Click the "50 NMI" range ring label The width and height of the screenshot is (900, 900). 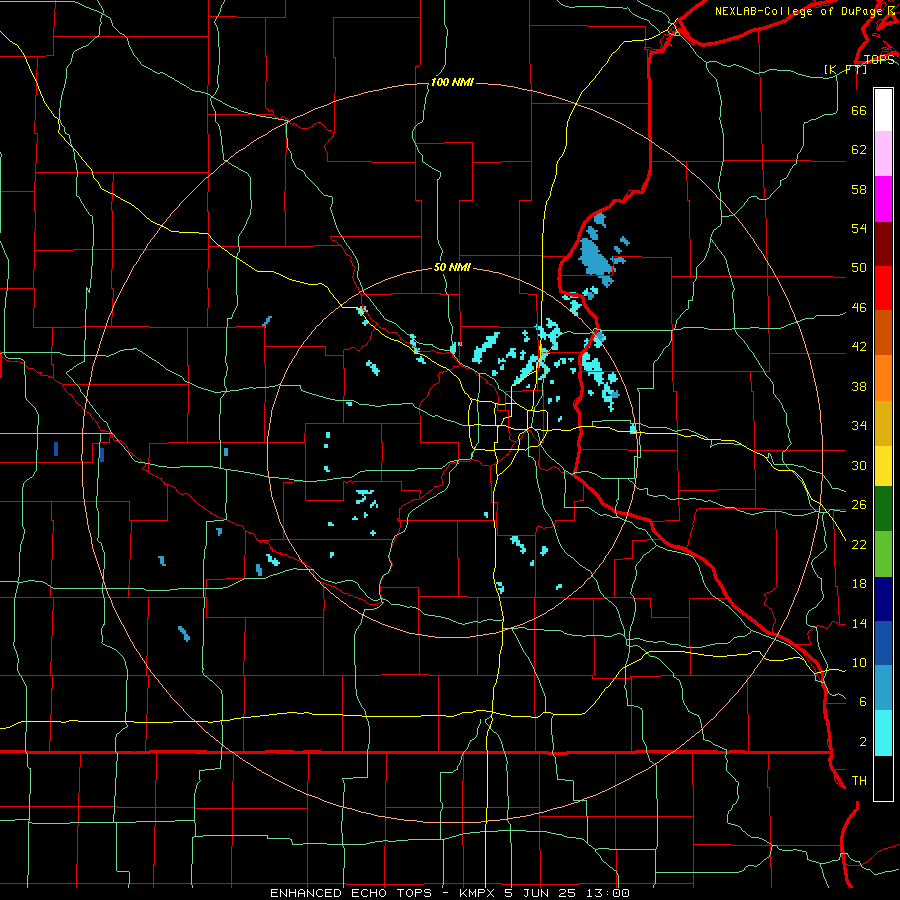pos(452,267)
